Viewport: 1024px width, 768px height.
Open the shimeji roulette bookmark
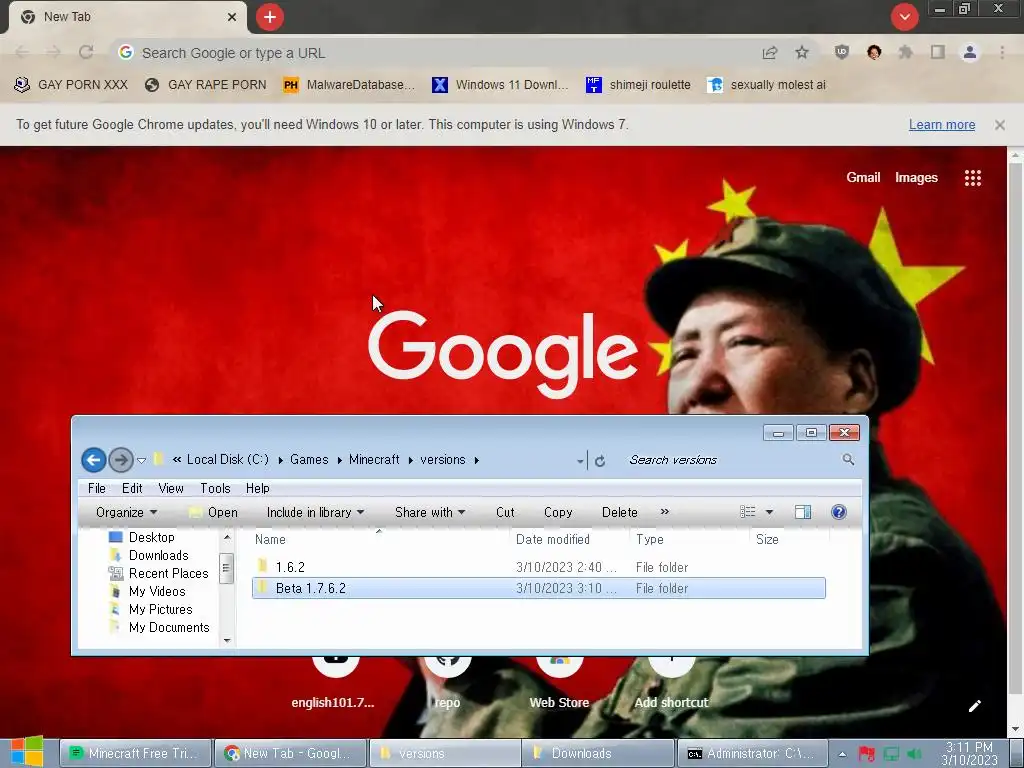(x=638, y=85)
